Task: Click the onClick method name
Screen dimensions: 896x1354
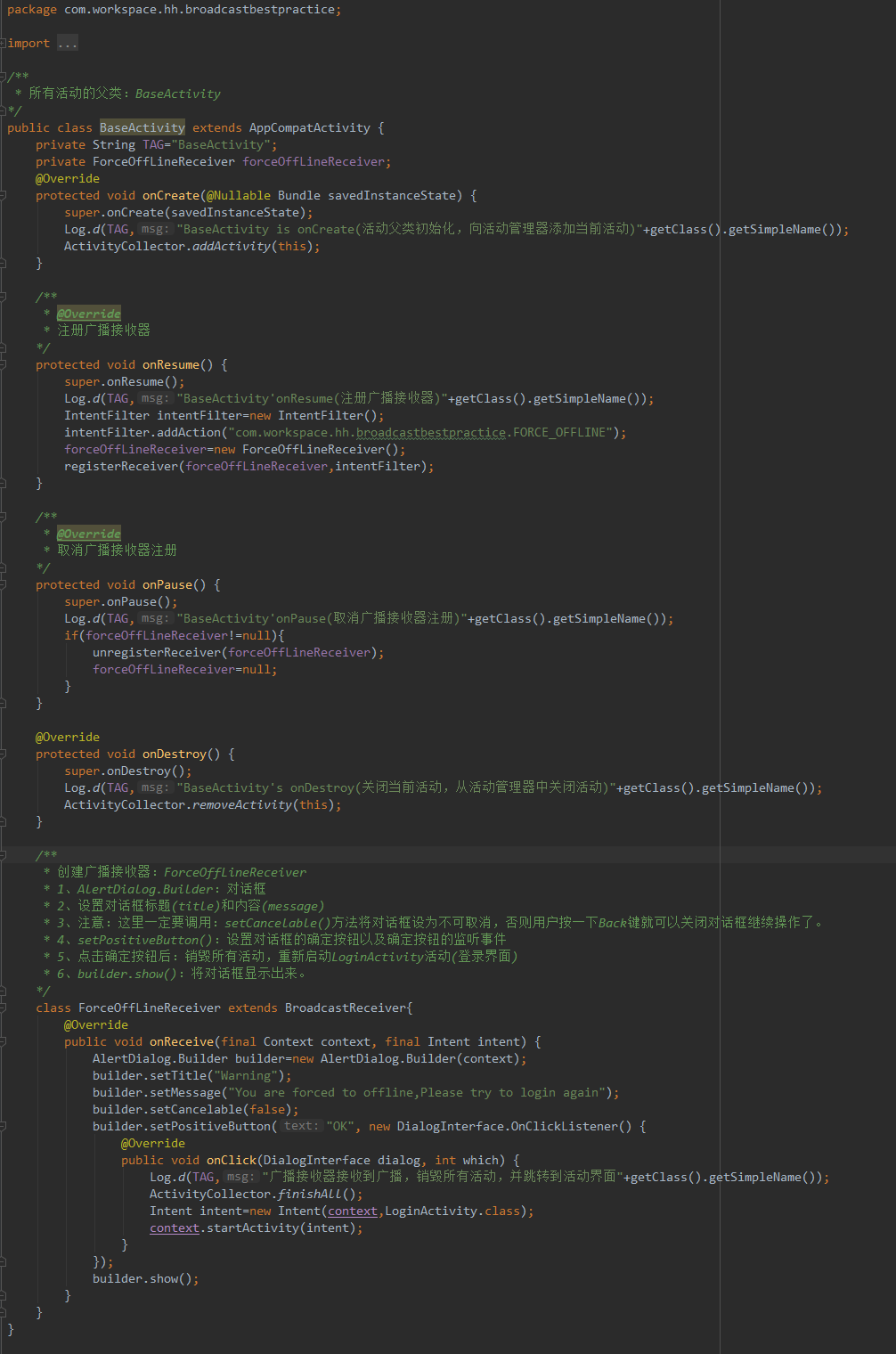Action: pos(232,1160)
